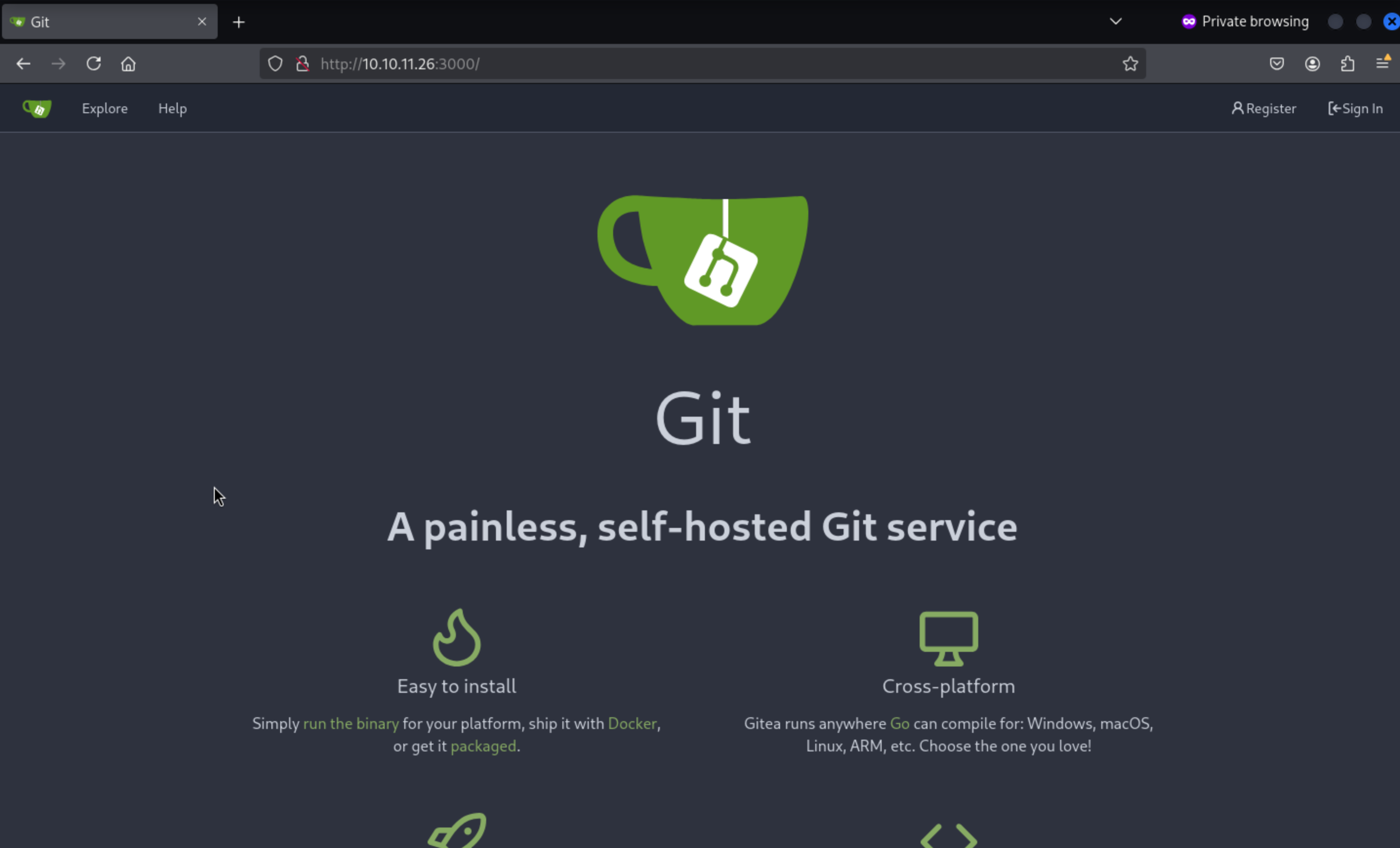Click the large Gitea teacup logo

point(702,260)
